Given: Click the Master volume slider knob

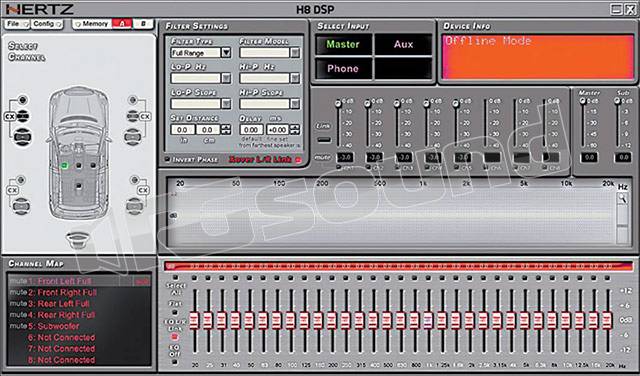Looking at the screenshot, I should coord(583,101).
